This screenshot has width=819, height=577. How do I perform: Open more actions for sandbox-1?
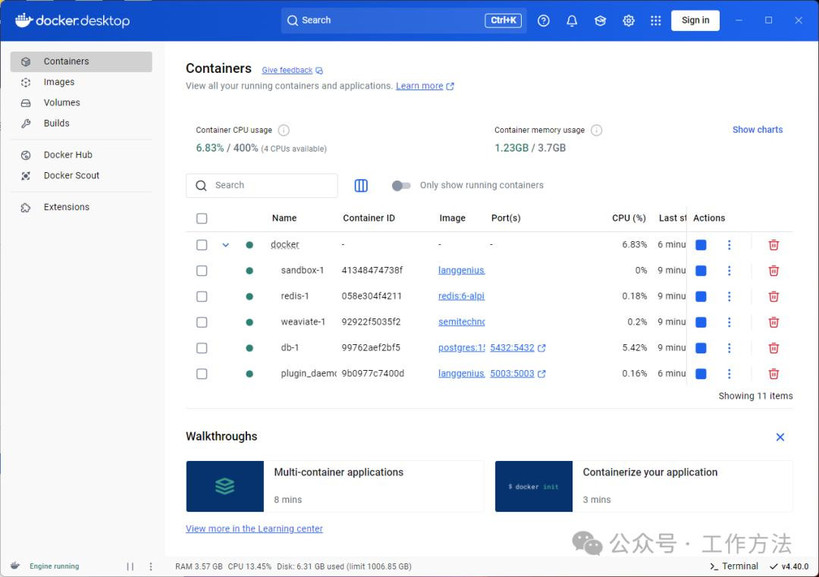point(729,270)
